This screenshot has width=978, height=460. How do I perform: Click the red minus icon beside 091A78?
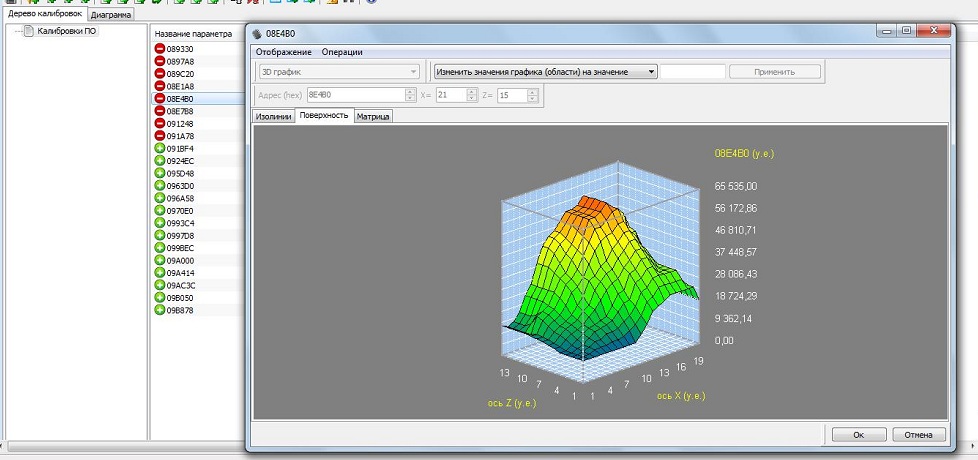pyautogui.click(x=160, y=136)
